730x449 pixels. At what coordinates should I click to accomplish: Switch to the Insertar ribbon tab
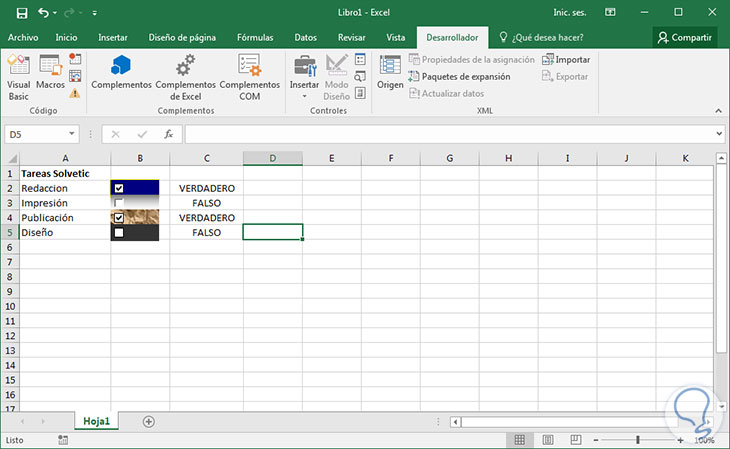(113, 37)
